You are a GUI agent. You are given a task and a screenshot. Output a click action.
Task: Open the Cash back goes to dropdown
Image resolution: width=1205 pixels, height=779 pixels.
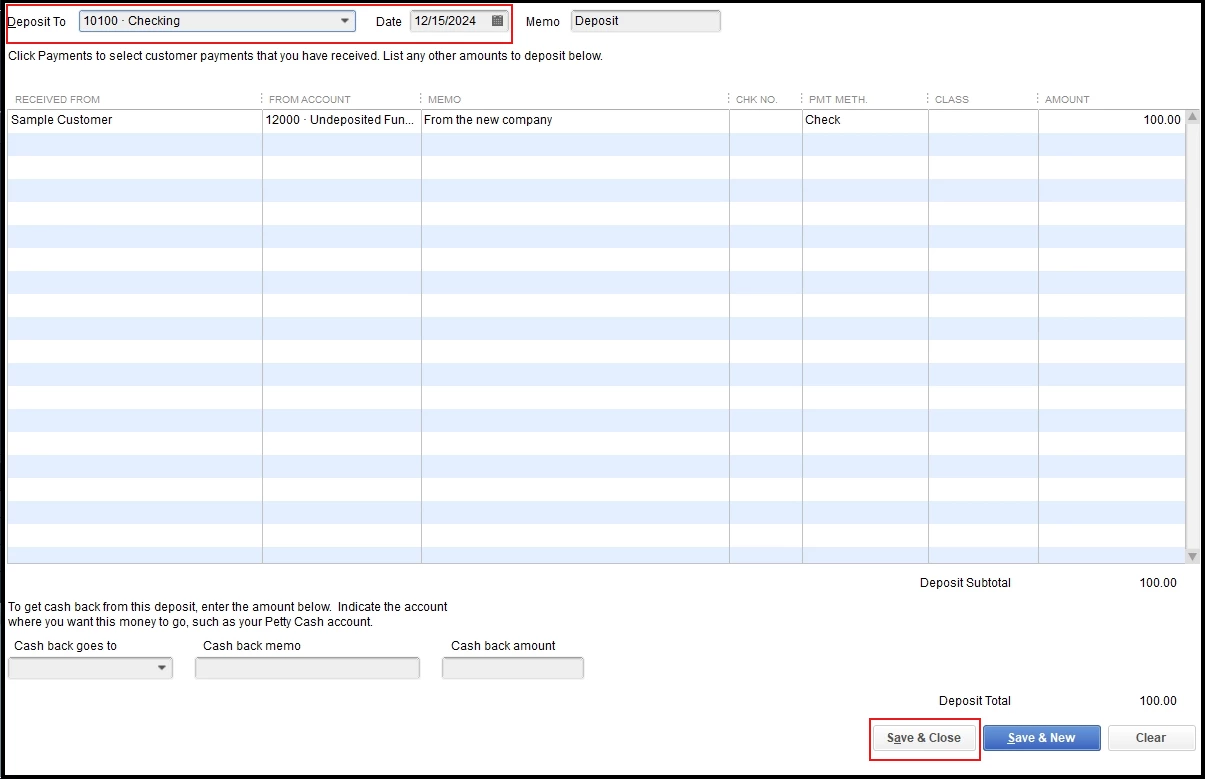tap(162, 668)
